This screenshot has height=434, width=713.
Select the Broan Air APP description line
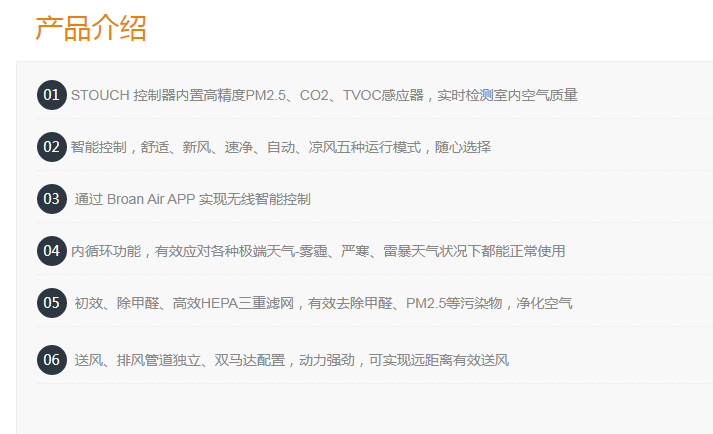pyautogui.click(x=193, y=199)
